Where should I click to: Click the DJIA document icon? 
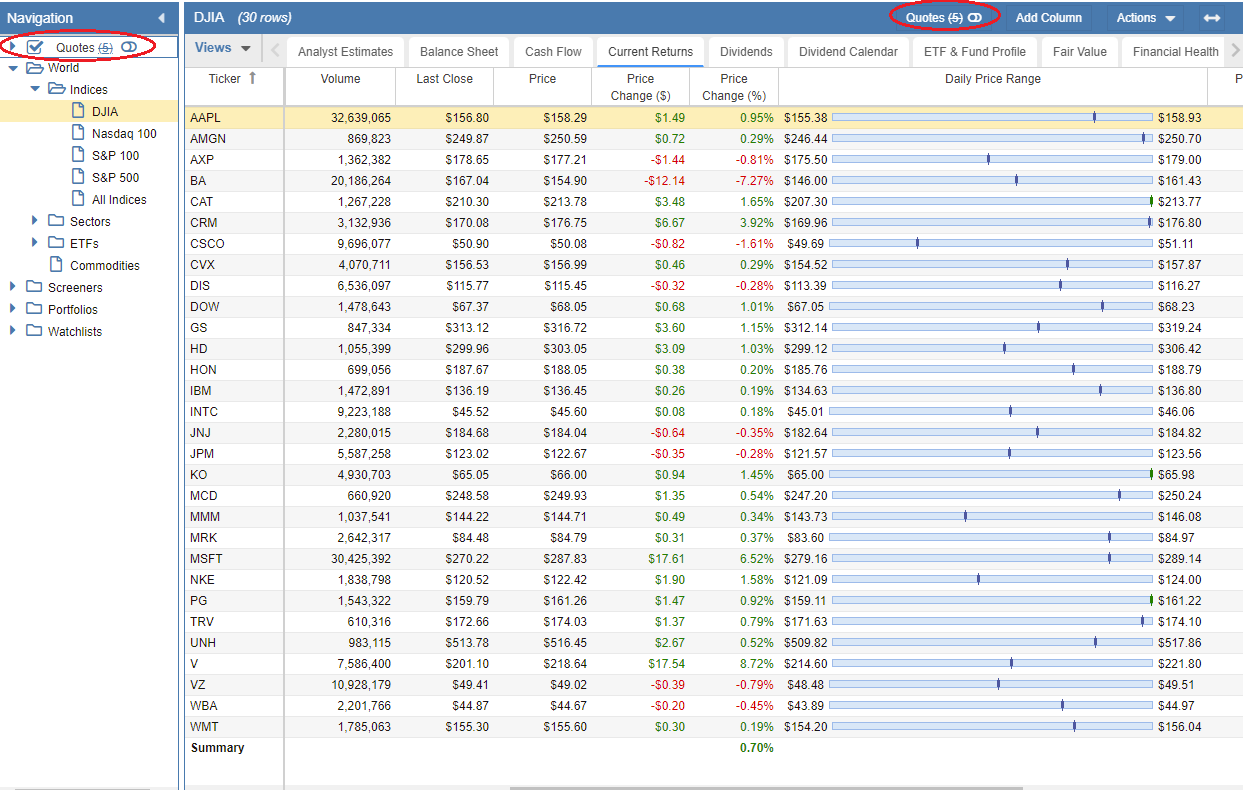coord(78,111)
